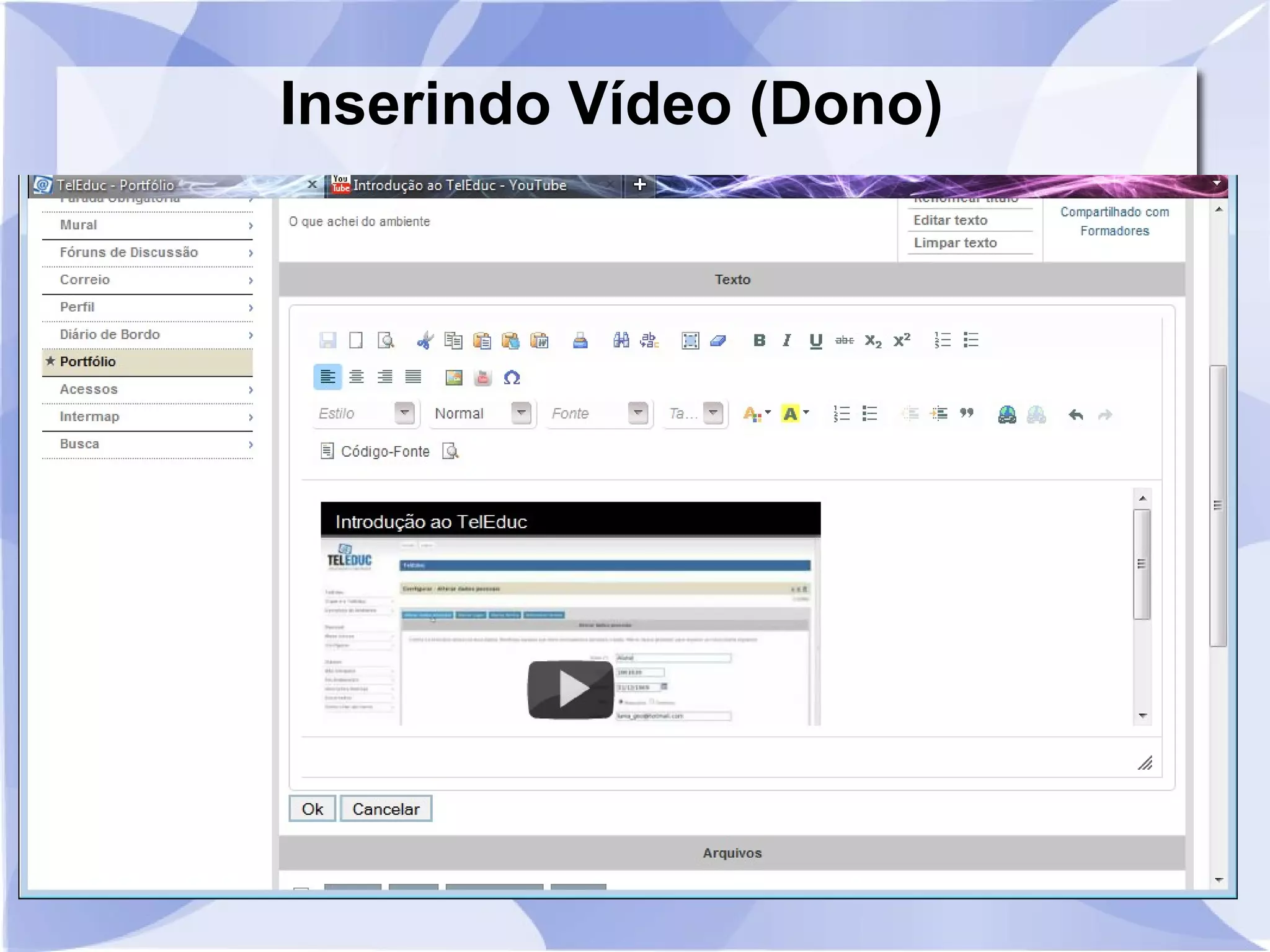The height and width of the screenshot is (952, 1270).
Task: Select center alignment button
Action: [356, 377]
